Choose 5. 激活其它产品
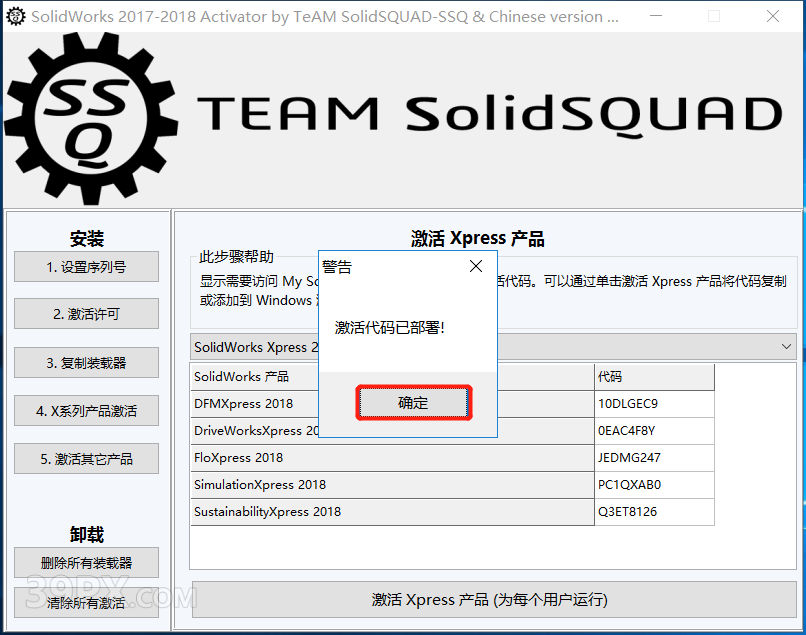Screen dimensions: 806x635 click(x=86, y=459)
